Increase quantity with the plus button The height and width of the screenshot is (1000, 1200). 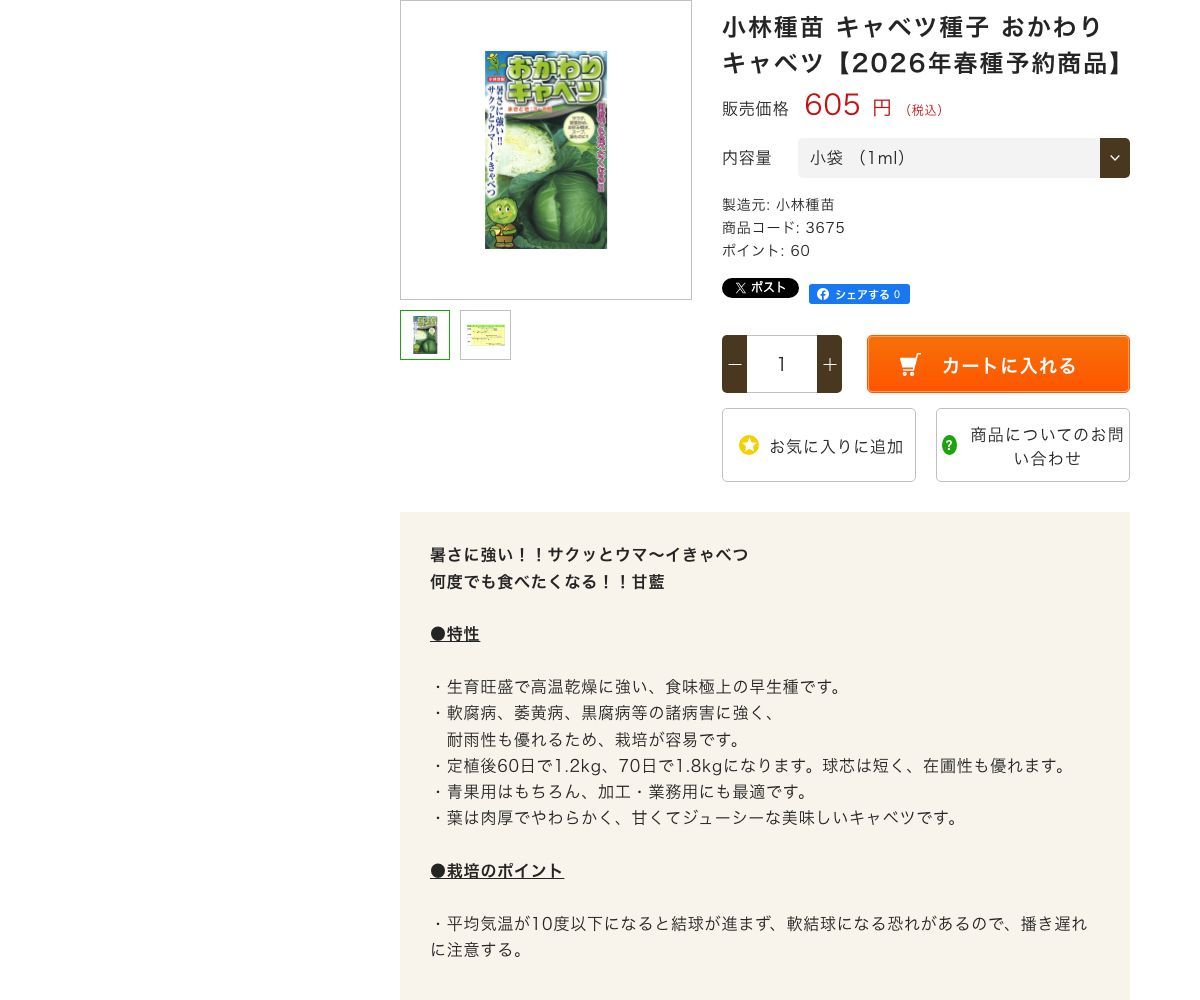[x=829, y=364]
